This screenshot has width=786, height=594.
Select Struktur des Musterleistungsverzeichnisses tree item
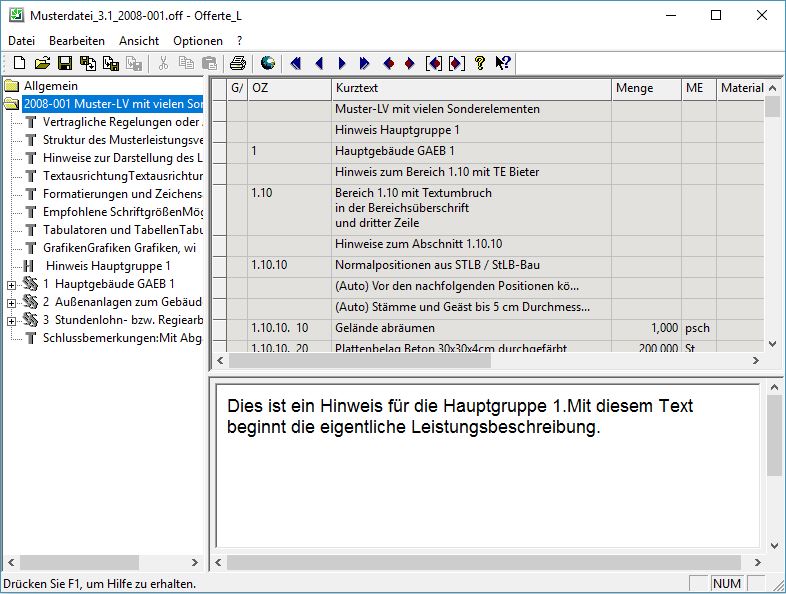coord(122,140)
